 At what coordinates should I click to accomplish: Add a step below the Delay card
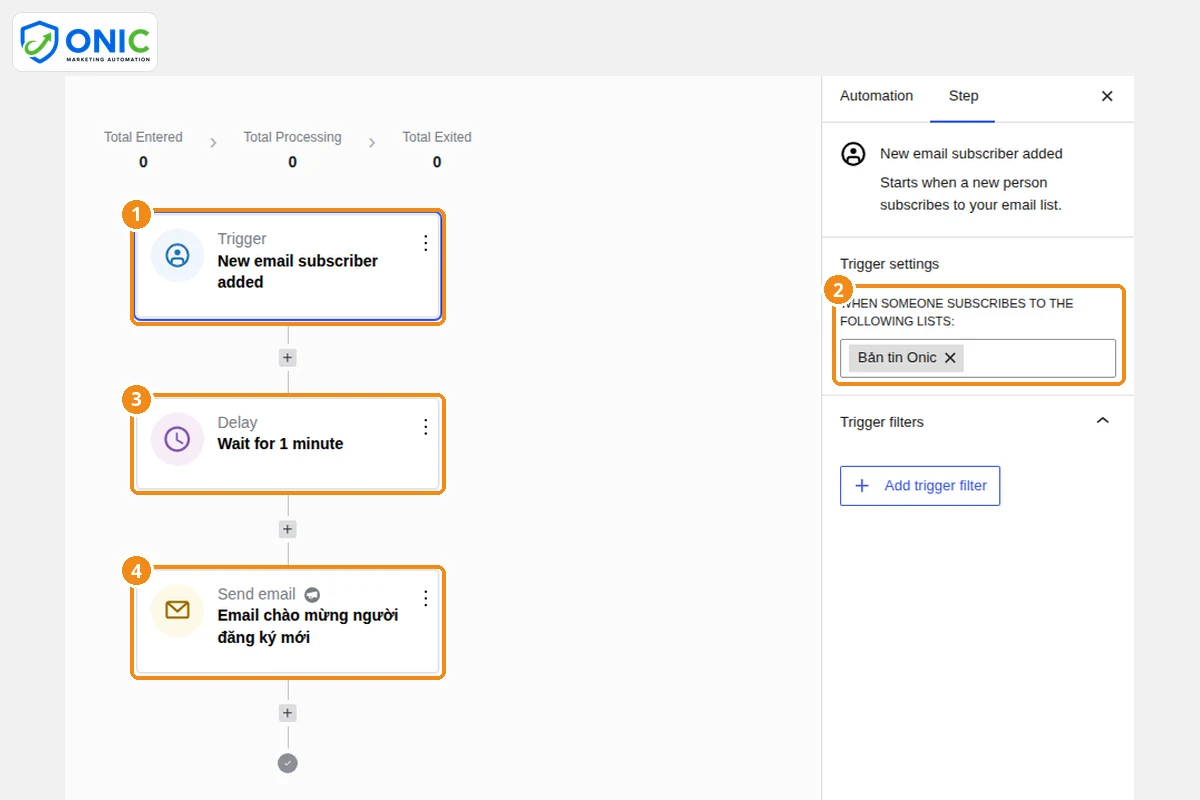(288, 529)
